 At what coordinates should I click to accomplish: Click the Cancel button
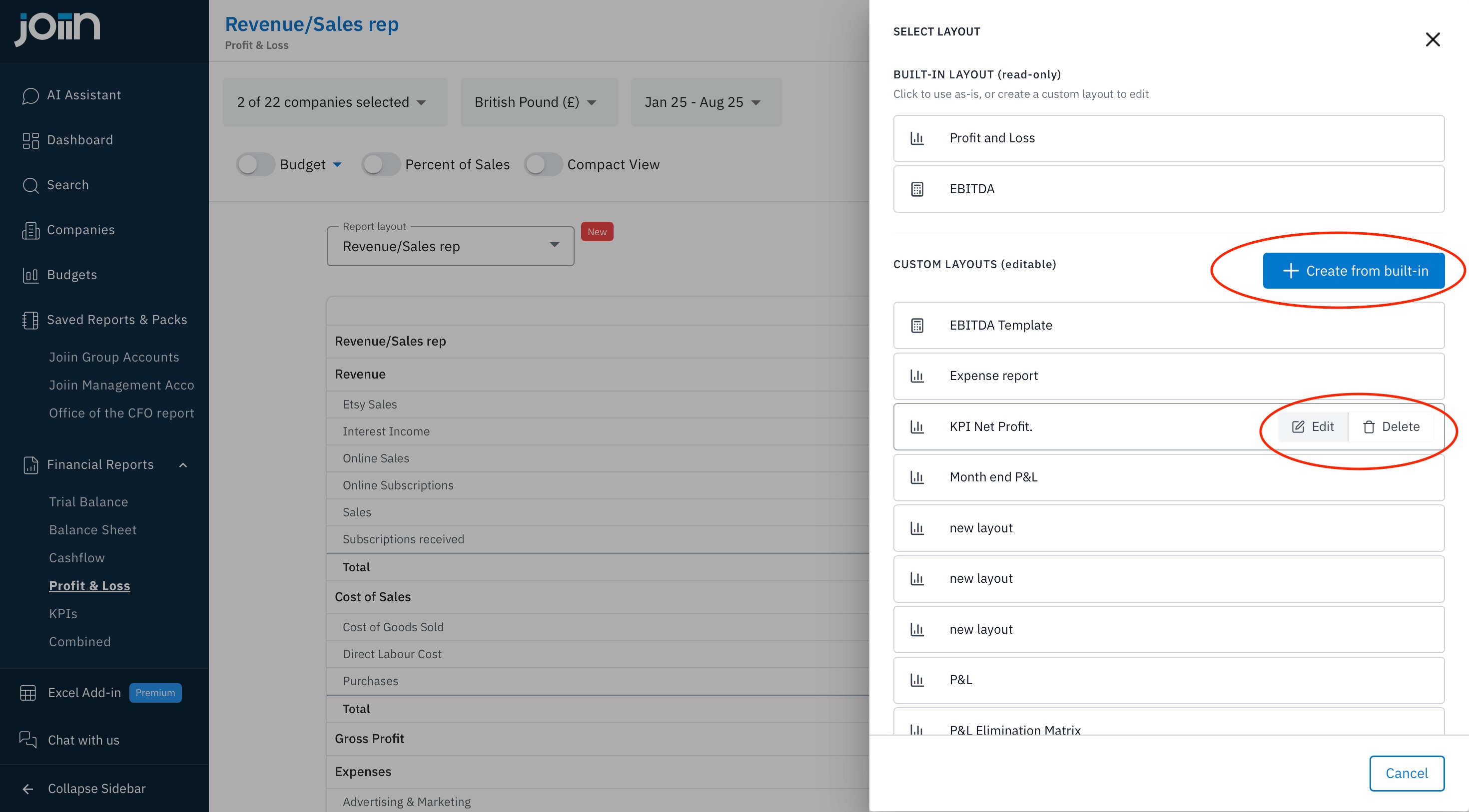[x=1406, y=773]
